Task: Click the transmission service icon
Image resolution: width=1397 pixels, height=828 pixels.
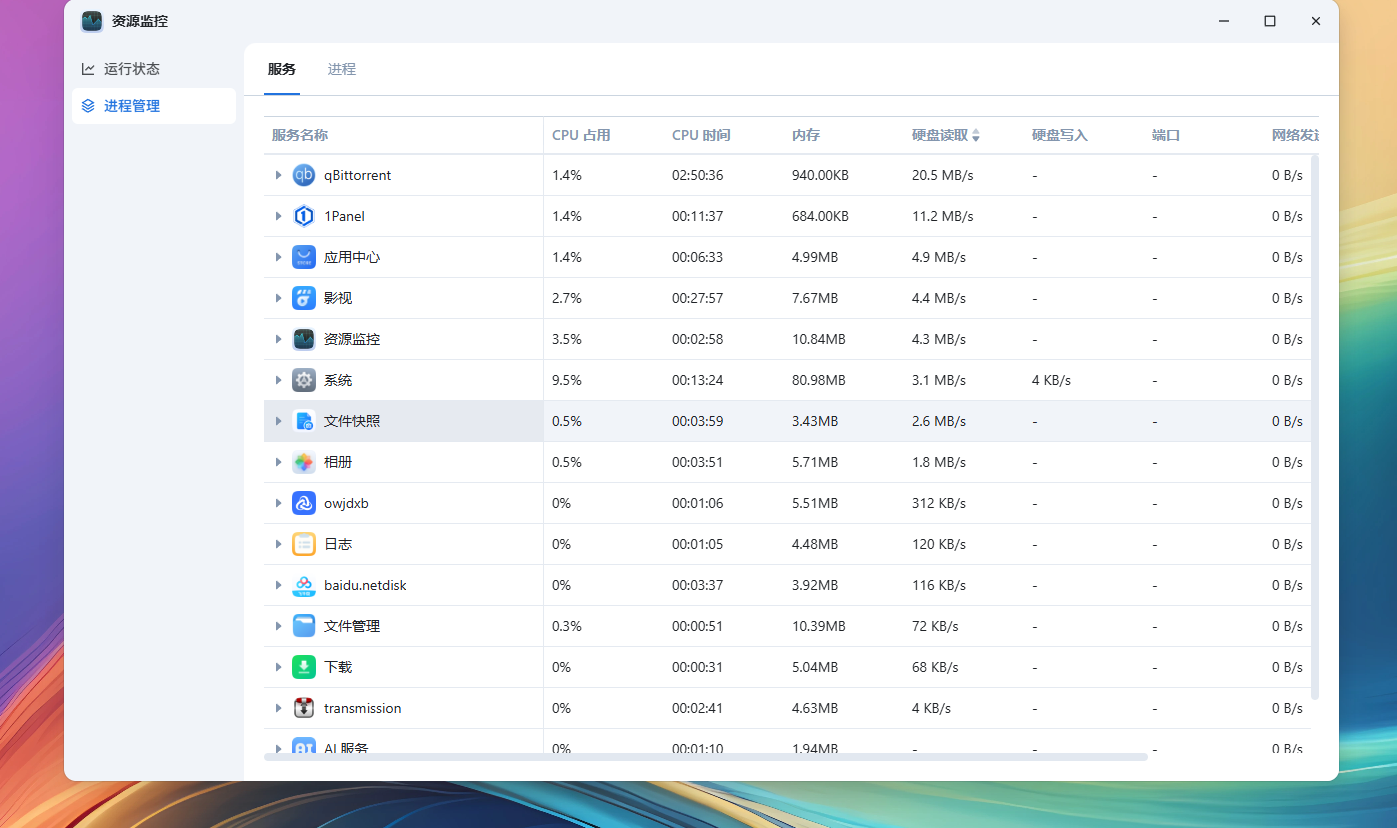Action: [x=304, y=708]
